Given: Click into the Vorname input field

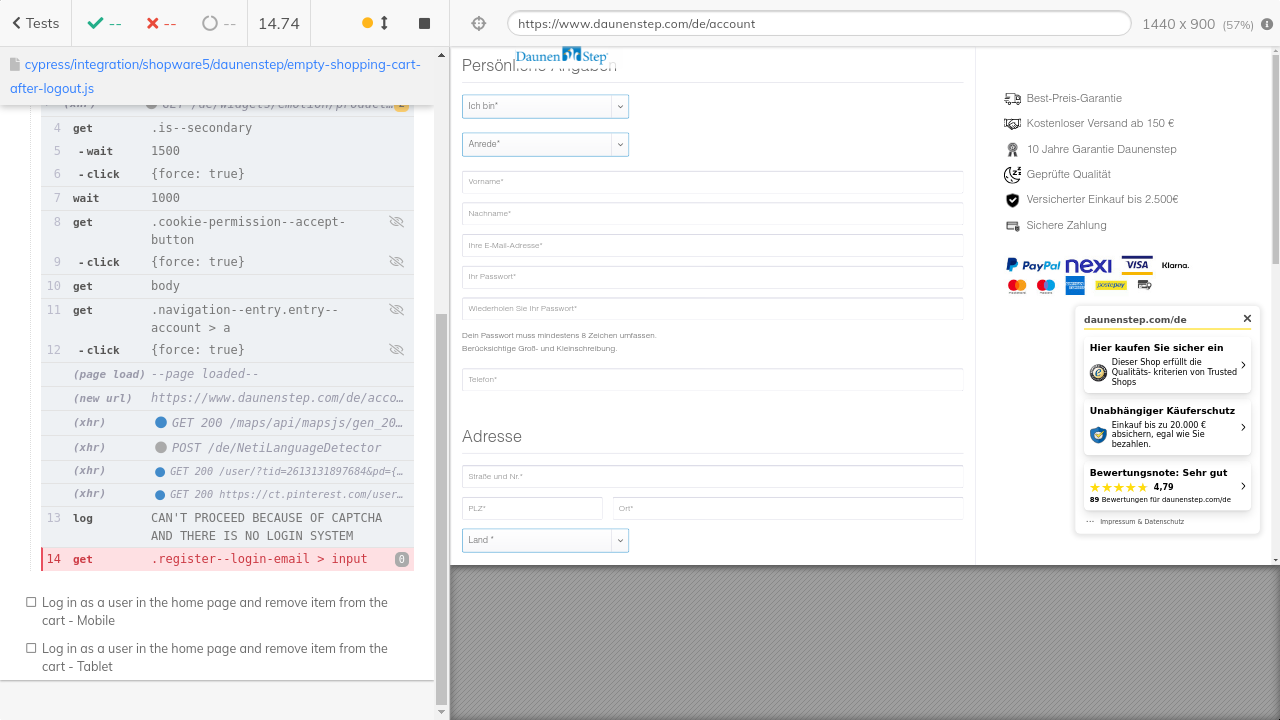Looking at the screenshot, I should click(x=712, y=182).
